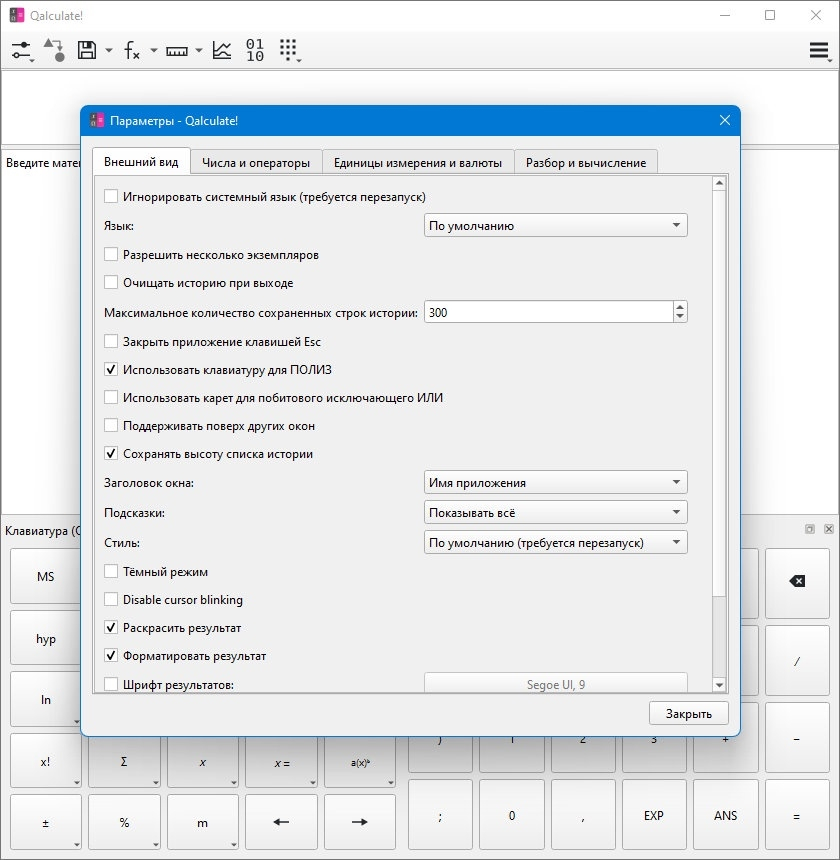Enable Тёмный режим checkbox
The height and width of the screenshot is (860, 840).
click(111, 572)
